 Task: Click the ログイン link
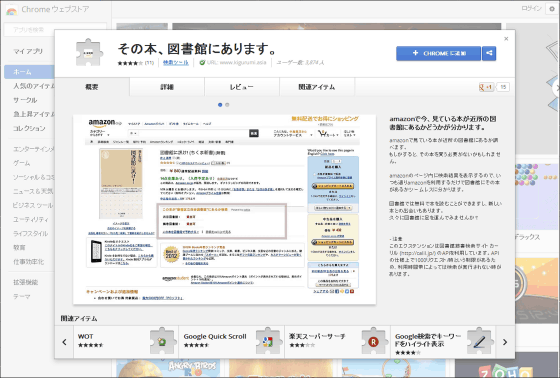[531, 9]
